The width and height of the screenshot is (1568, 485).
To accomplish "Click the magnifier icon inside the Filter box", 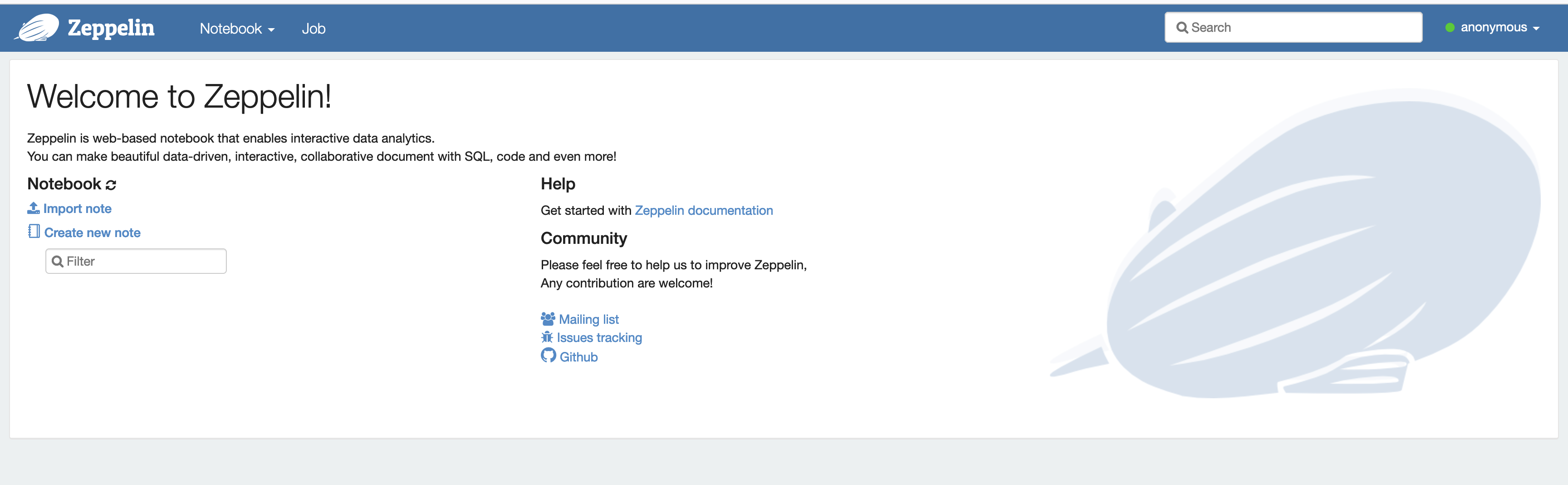I will (x=59, y=261).
